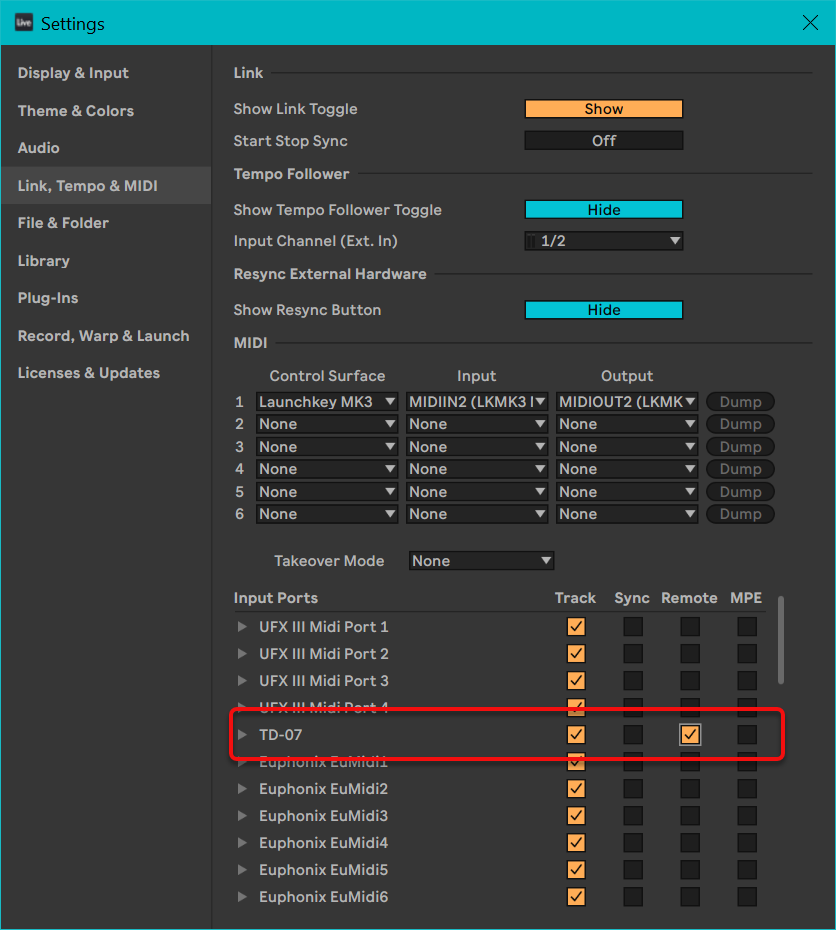Viewport: 836px width, 930px height.
Task: Enable Sync for UFX III Midi Port 1
Action: (x=633, y=627)
